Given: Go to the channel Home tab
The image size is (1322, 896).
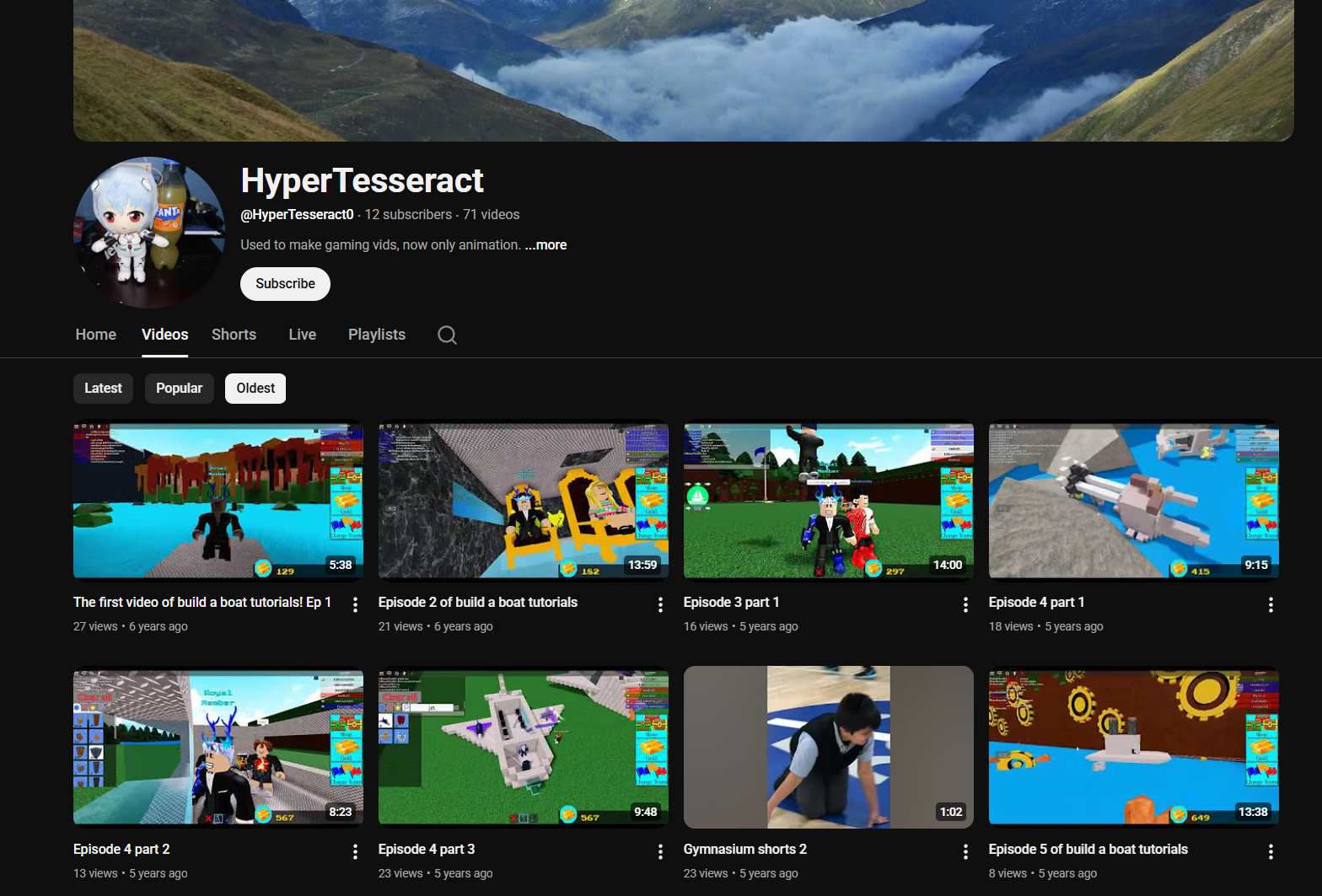Looking at the screenshot, I should coord(96,335).
